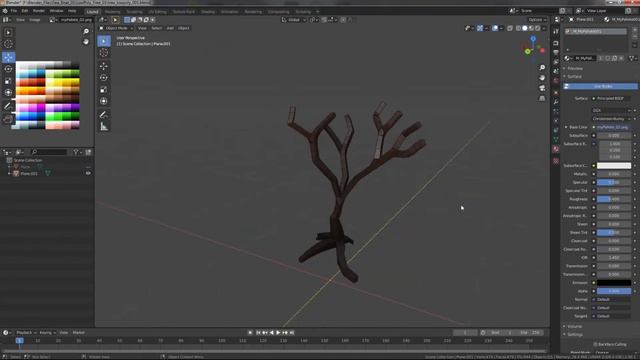The image size is (640, 360).
Task: Open the Keying popover in the timeline
Action: 47,333
